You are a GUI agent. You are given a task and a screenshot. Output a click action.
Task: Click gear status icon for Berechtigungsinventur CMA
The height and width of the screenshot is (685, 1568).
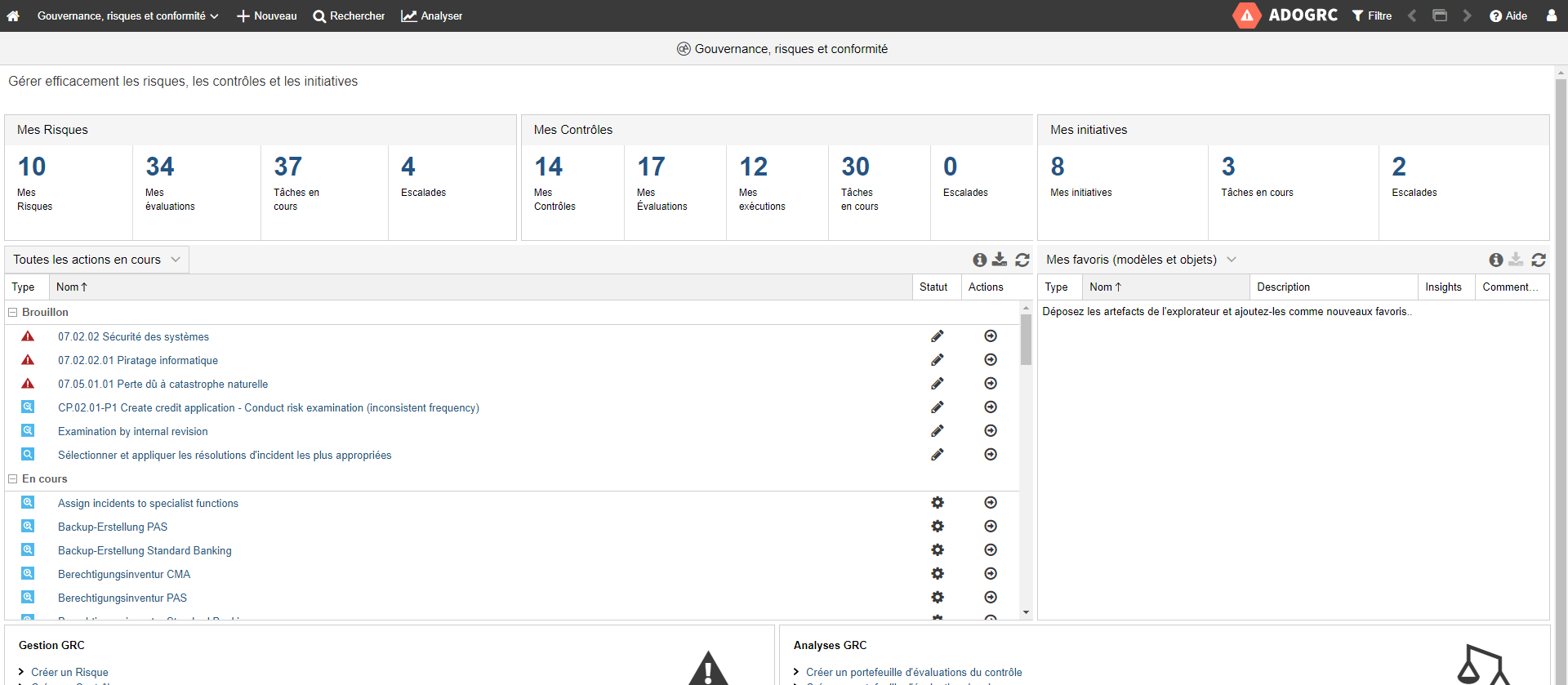(938, 574)
